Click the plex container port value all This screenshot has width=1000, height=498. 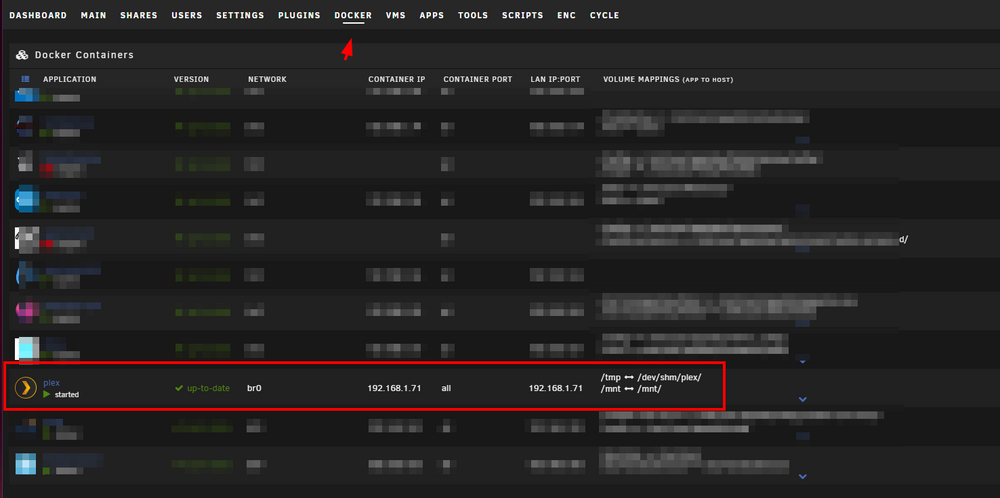(x=446, y=388)
